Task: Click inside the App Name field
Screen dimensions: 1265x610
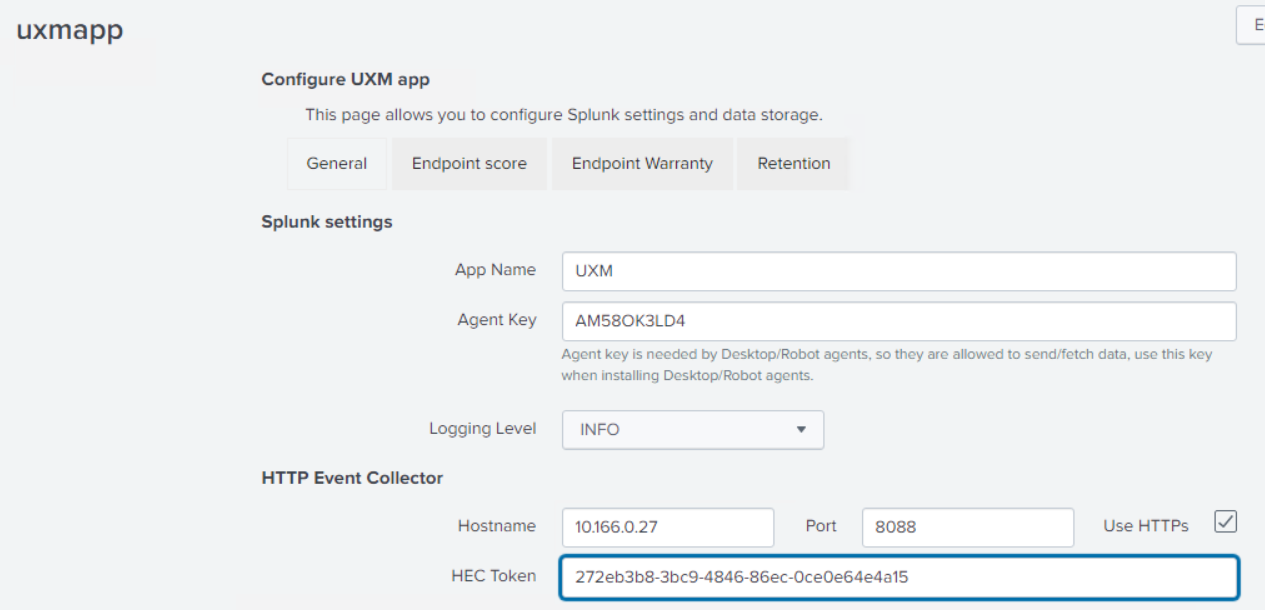Action: (x=898, y=270)
